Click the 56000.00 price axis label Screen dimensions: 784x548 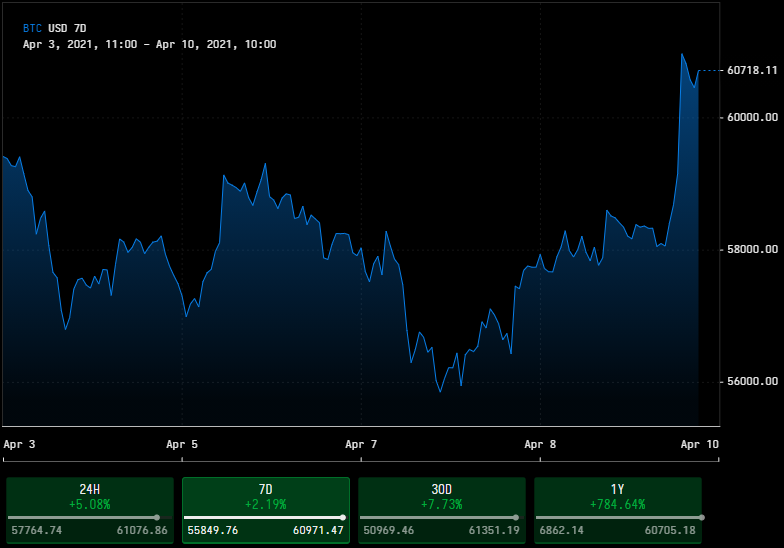(x=752, y=381)
